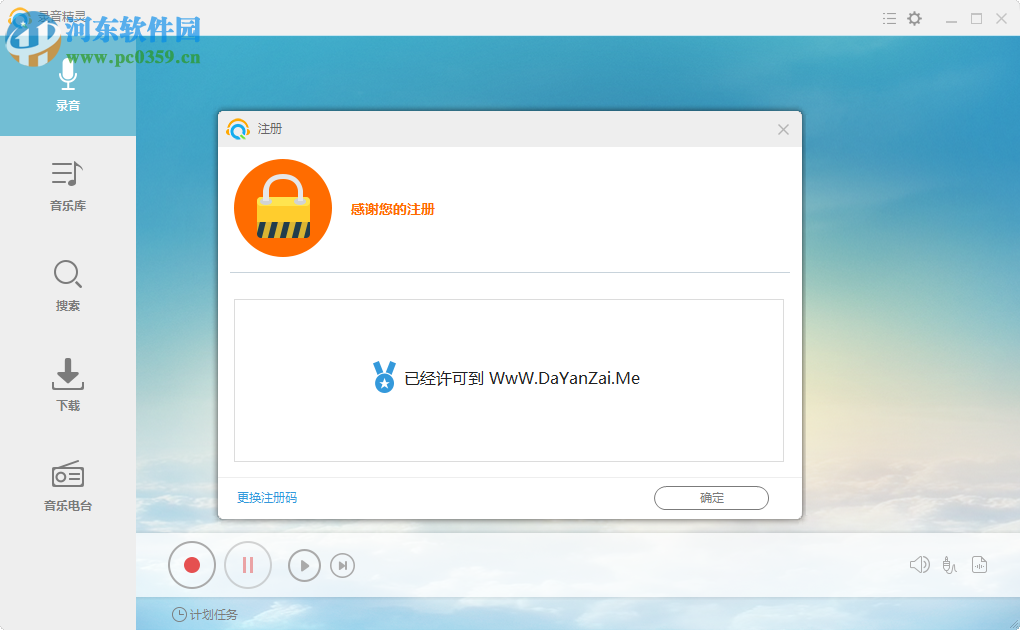Select the audio input source plug icon
The width and height of the screenshot is (1020, 630).
949,564
